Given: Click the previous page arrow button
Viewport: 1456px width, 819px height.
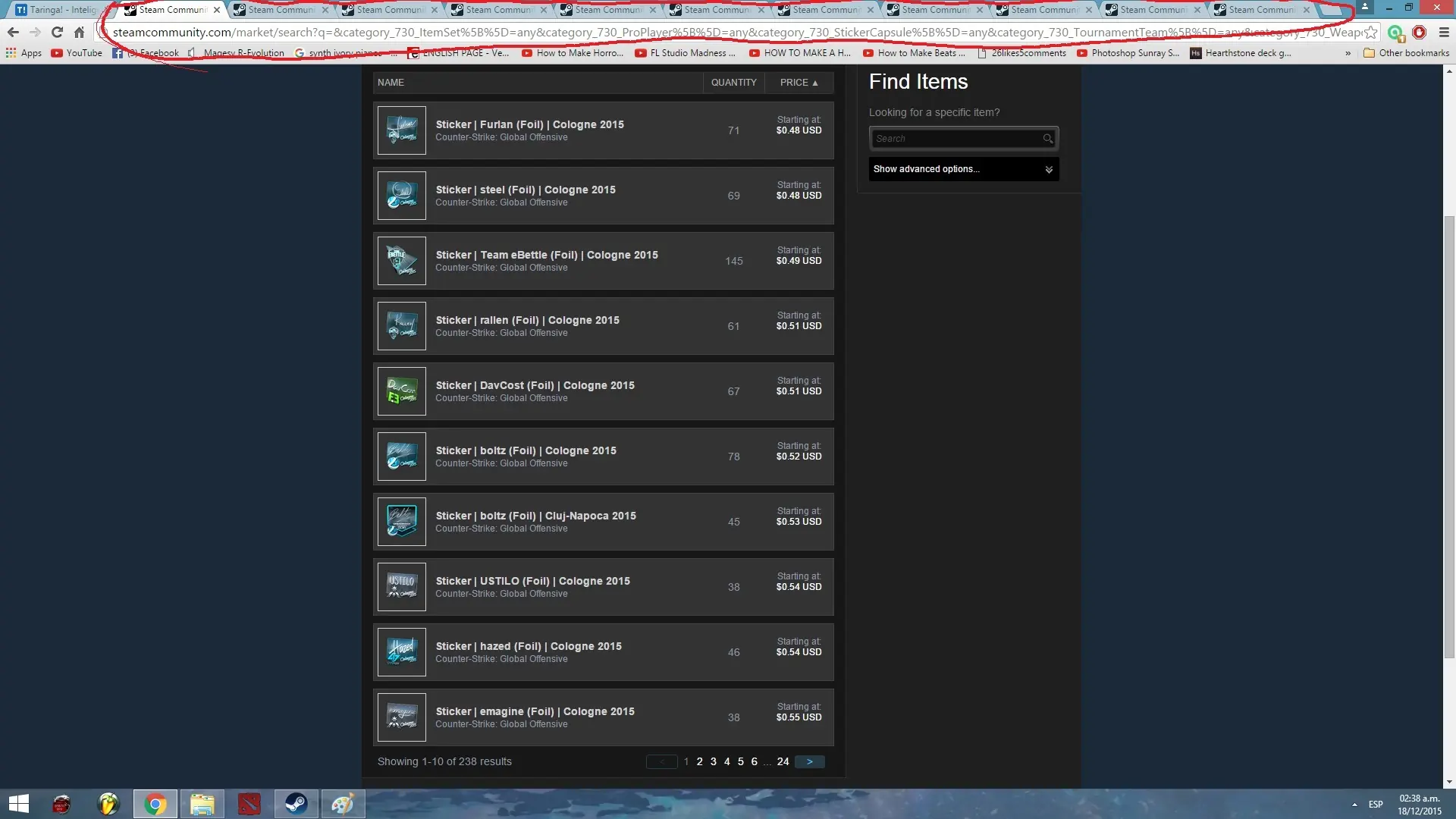Looking at the screenshot, I should pyautogui.click(x=661, y=762).
